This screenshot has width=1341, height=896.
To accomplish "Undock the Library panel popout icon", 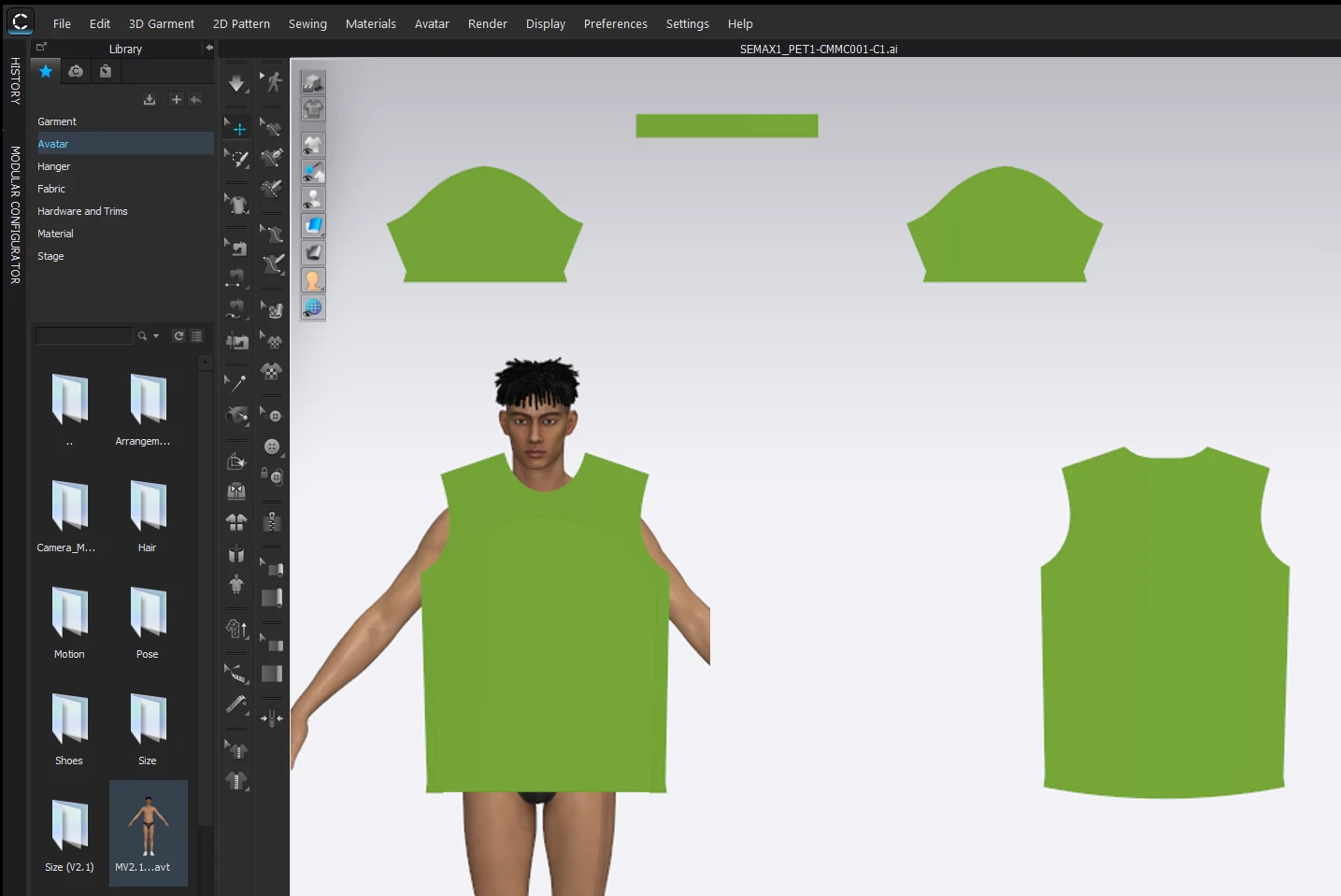I will pos(41,47).
